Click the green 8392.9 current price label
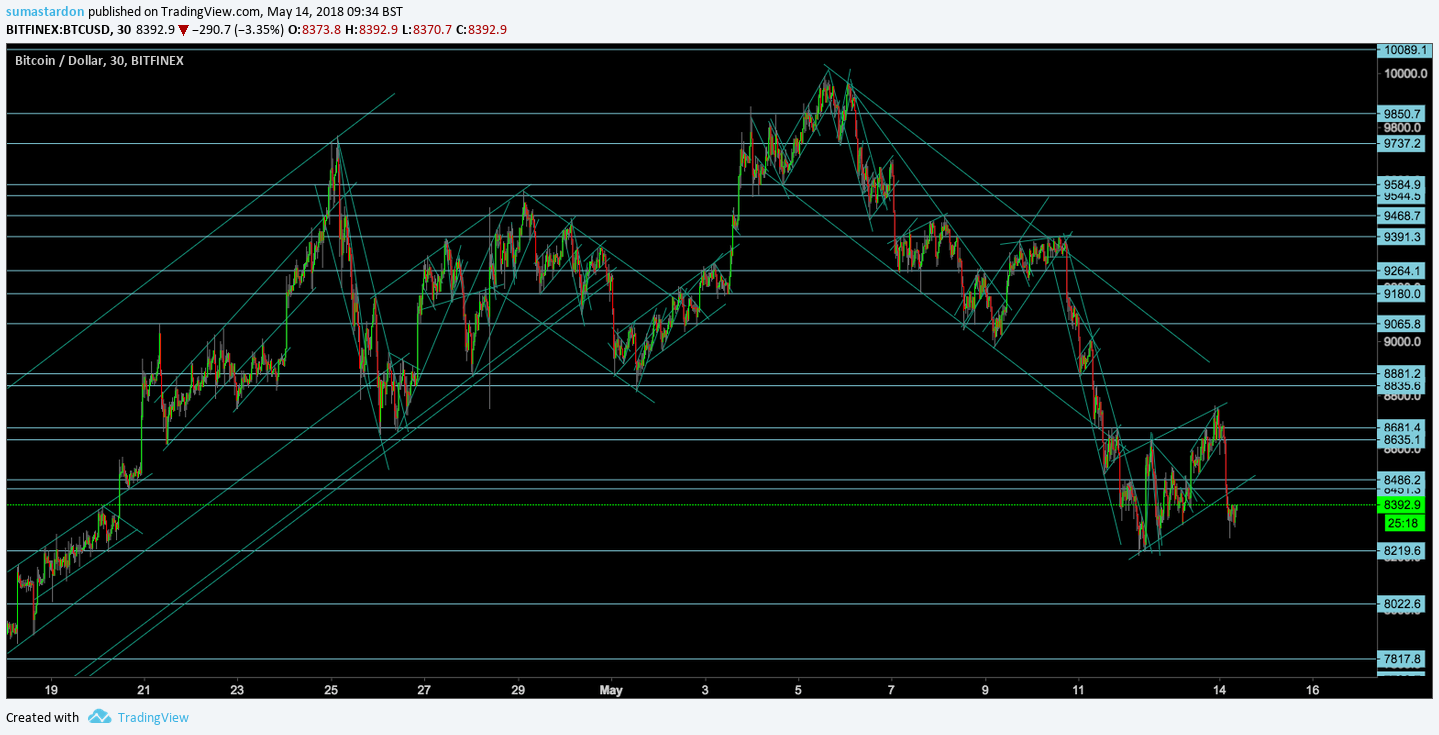The image size is (1439, 735). coord(1402,505)
